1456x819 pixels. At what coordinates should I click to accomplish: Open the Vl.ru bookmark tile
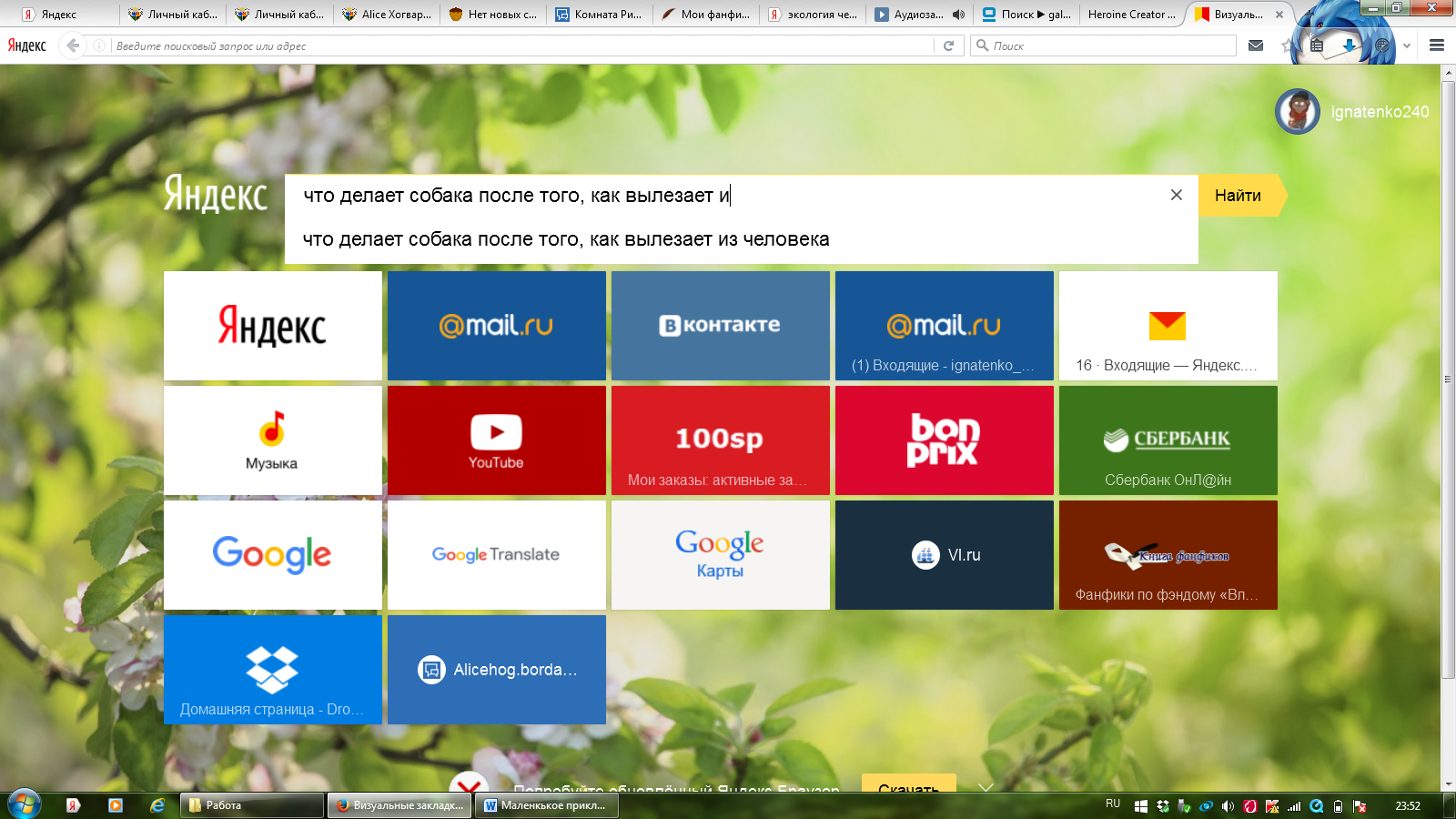pyautogui.click(x=945, y=555)
